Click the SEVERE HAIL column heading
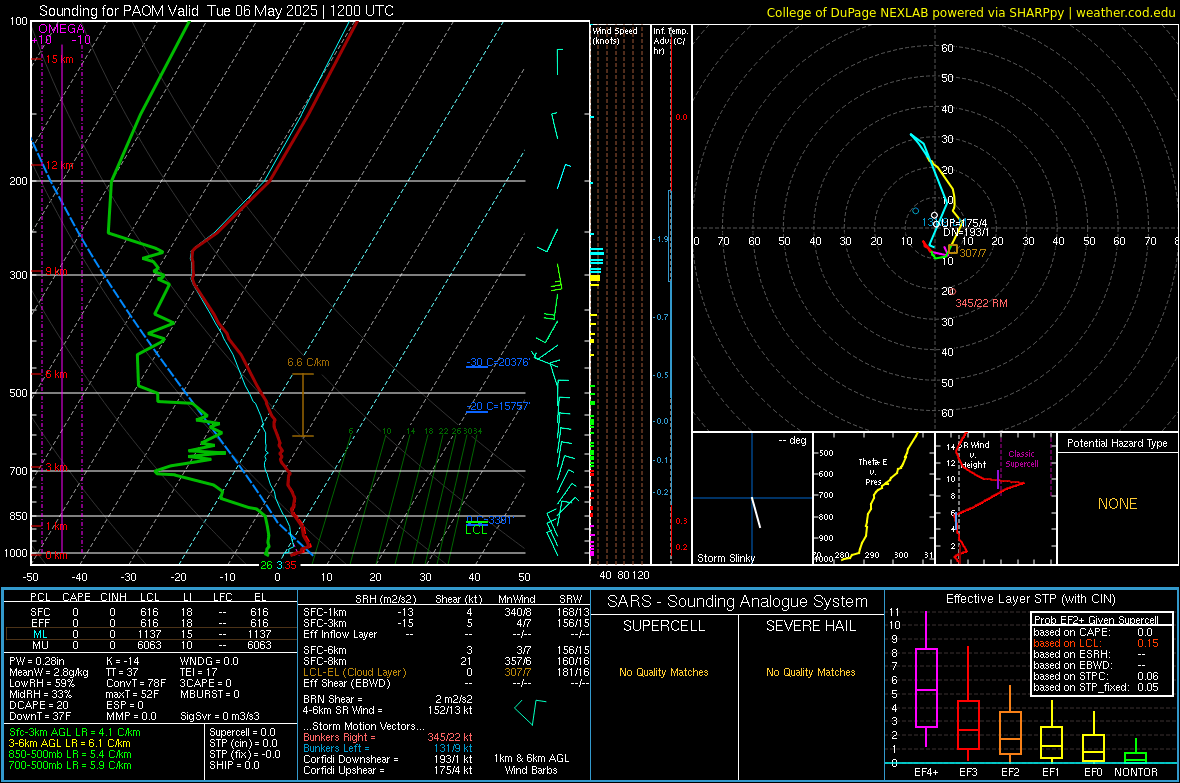The width and height of the screenshot is (1180, 783). [810, 626]
